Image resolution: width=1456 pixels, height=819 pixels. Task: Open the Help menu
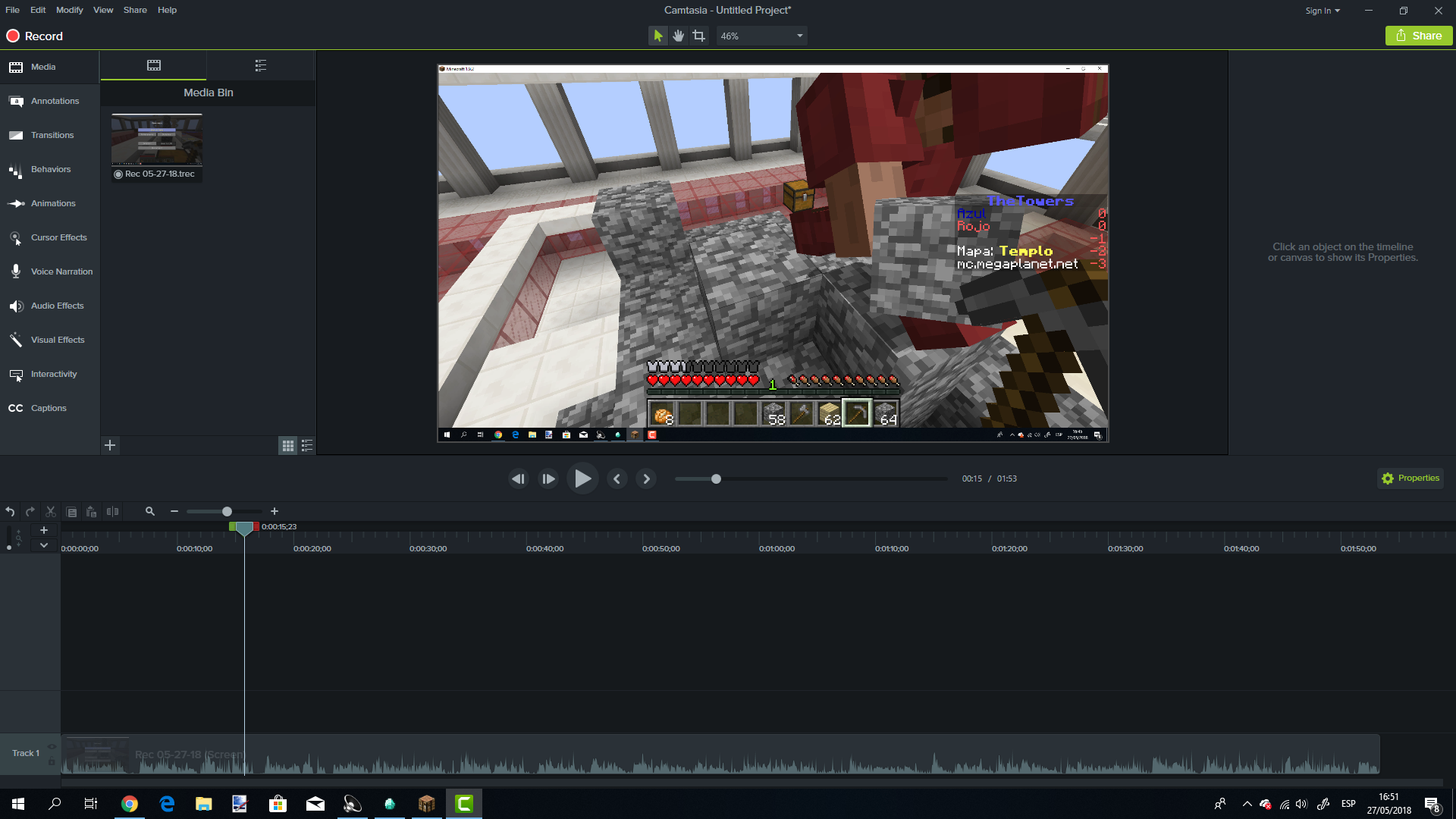click(167, 10)
